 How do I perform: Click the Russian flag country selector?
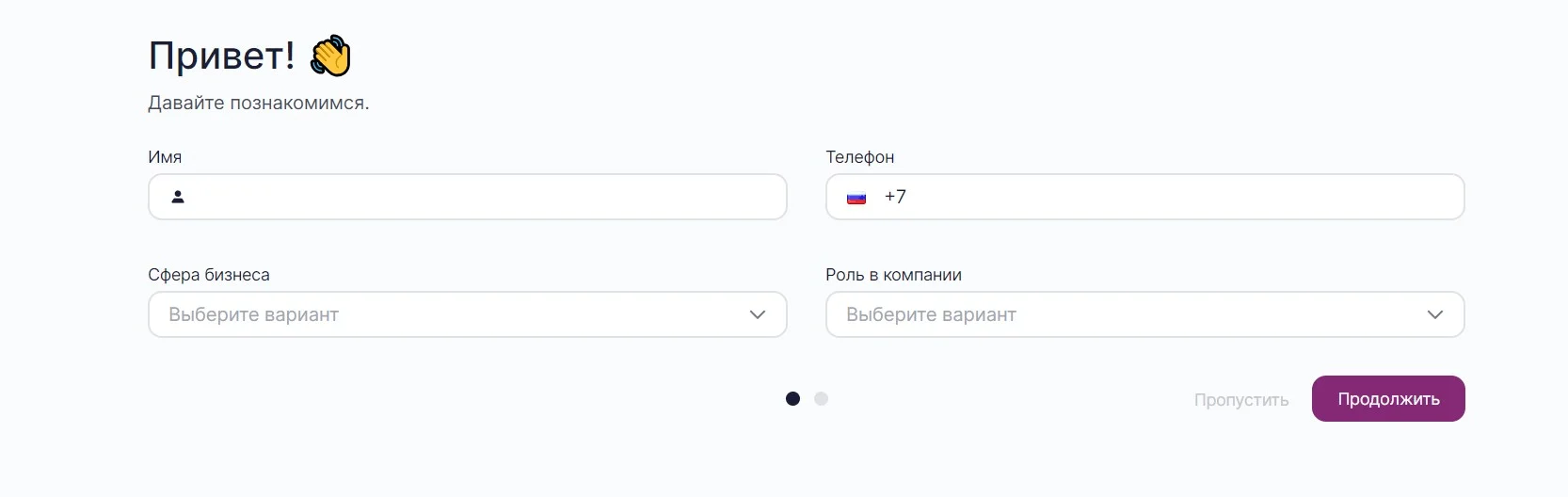coord(856,198)
